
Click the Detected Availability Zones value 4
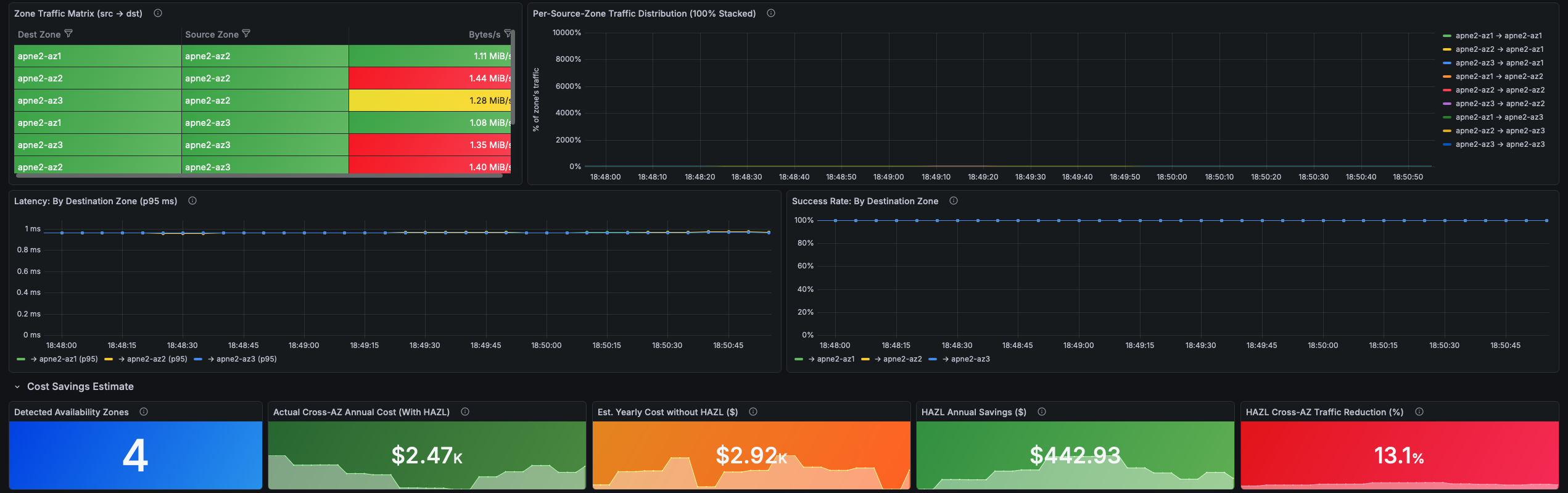pos(136,455)
